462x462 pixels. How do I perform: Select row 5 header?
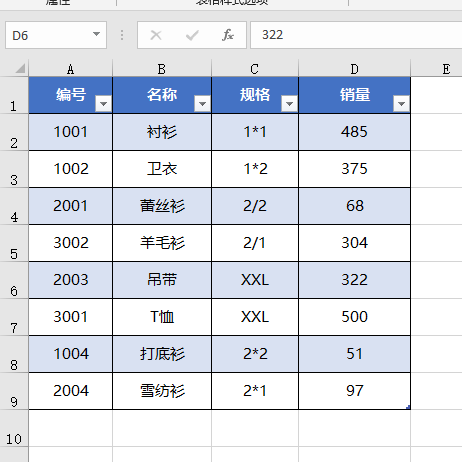coord(14,243)
